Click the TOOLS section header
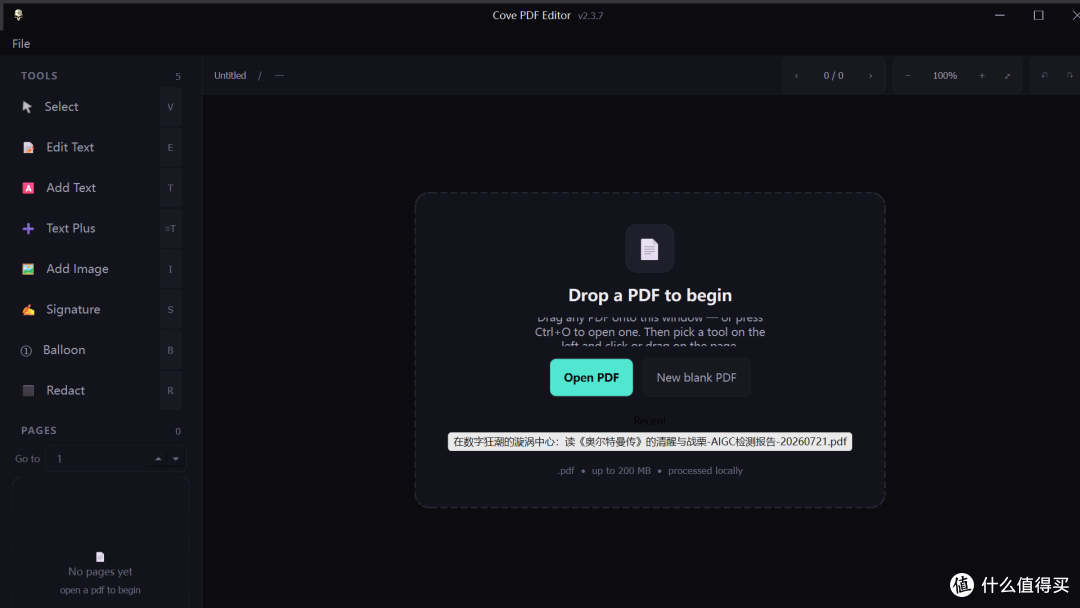The width and height of the screenshot is (1080, 608). (39, 76)
